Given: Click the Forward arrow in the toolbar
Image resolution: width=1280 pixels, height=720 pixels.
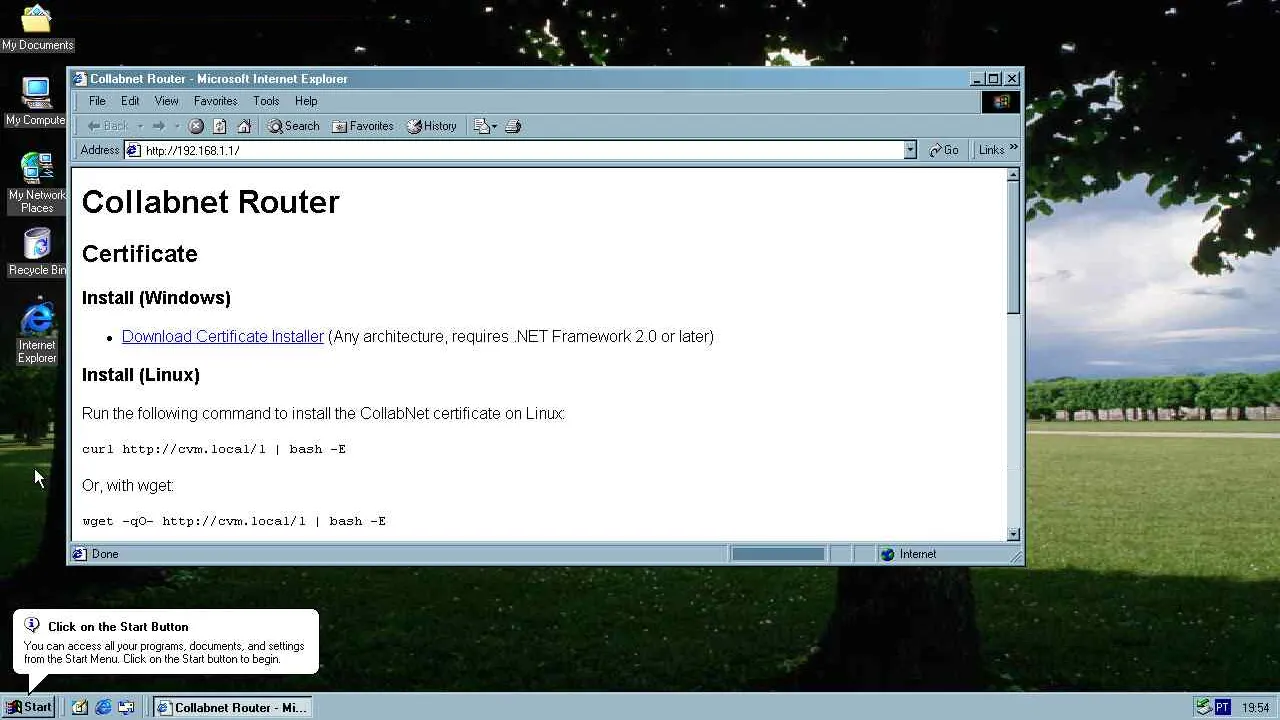Looking at the screenshot, I should pyautogui.click(x=158, y=126).
